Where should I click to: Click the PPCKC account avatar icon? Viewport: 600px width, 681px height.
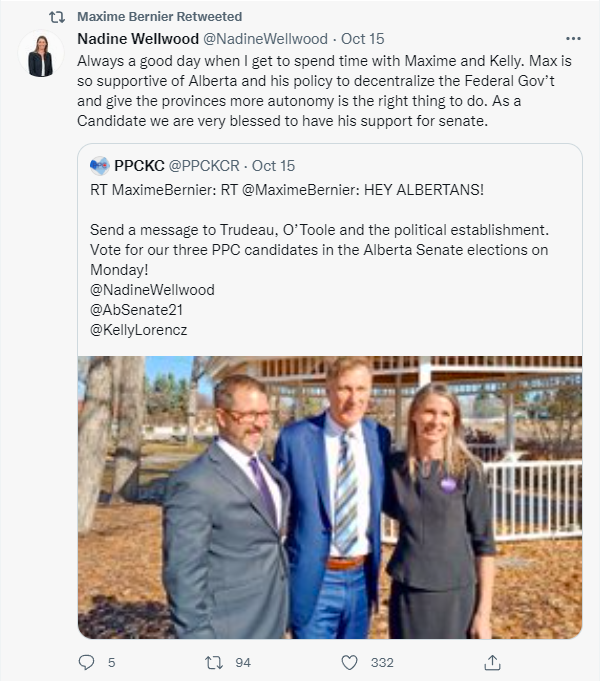pyautogui.click(x=100, y=165)
